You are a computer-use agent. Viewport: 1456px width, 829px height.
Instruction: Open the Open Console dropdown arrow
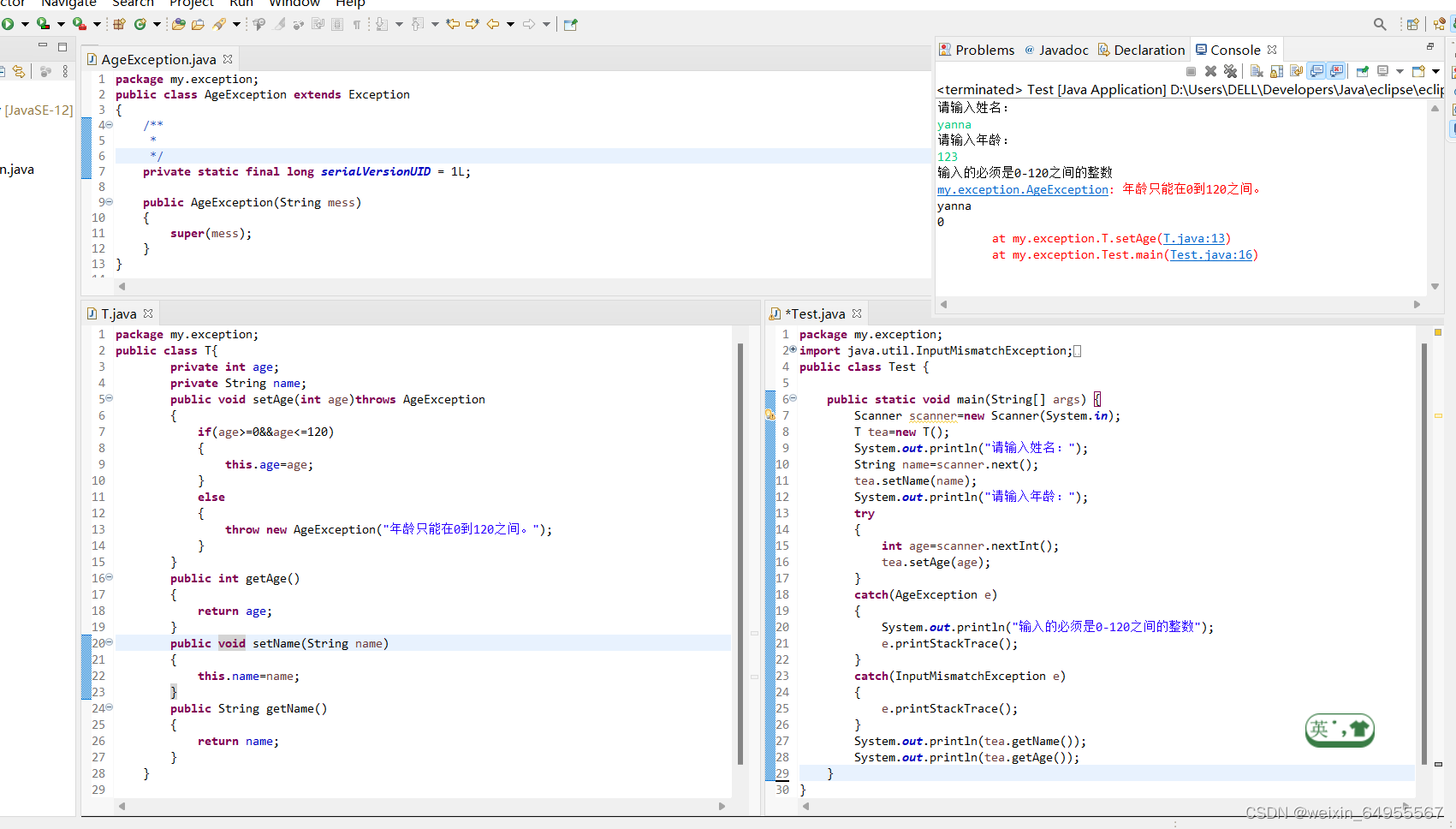coord(1435,71)
